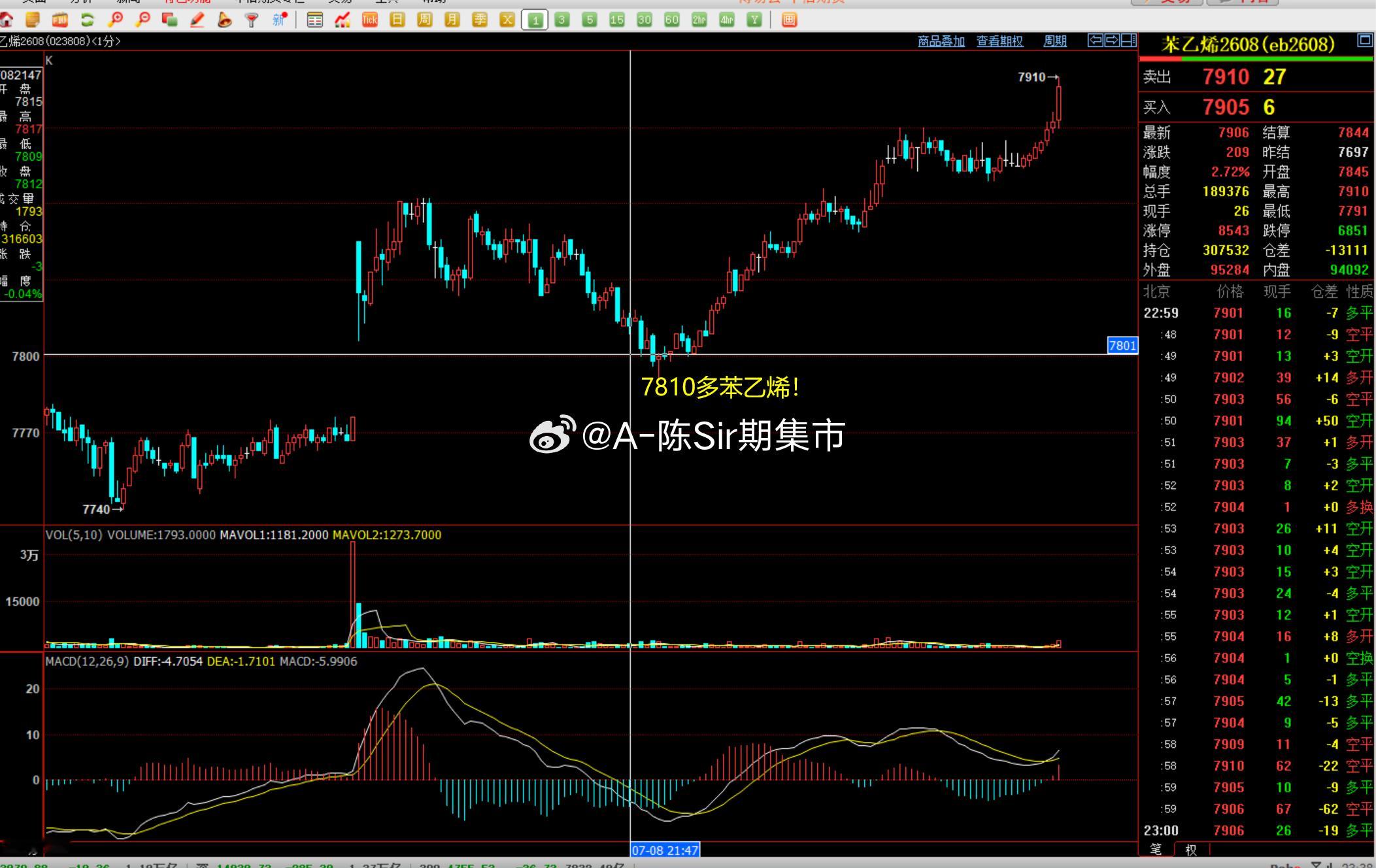1376x868 pixels.
Task: Select the 4hr period button
Action: [x=727, y=20]
